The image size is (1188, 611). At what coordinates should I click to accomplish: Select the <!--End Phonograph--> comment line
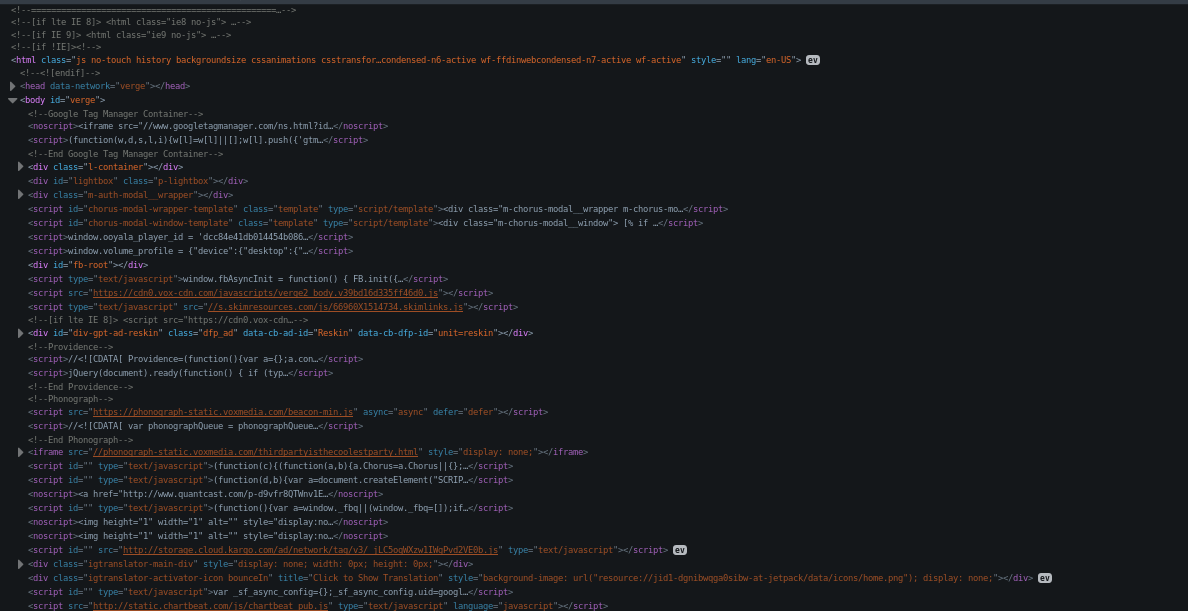[80, 440]
